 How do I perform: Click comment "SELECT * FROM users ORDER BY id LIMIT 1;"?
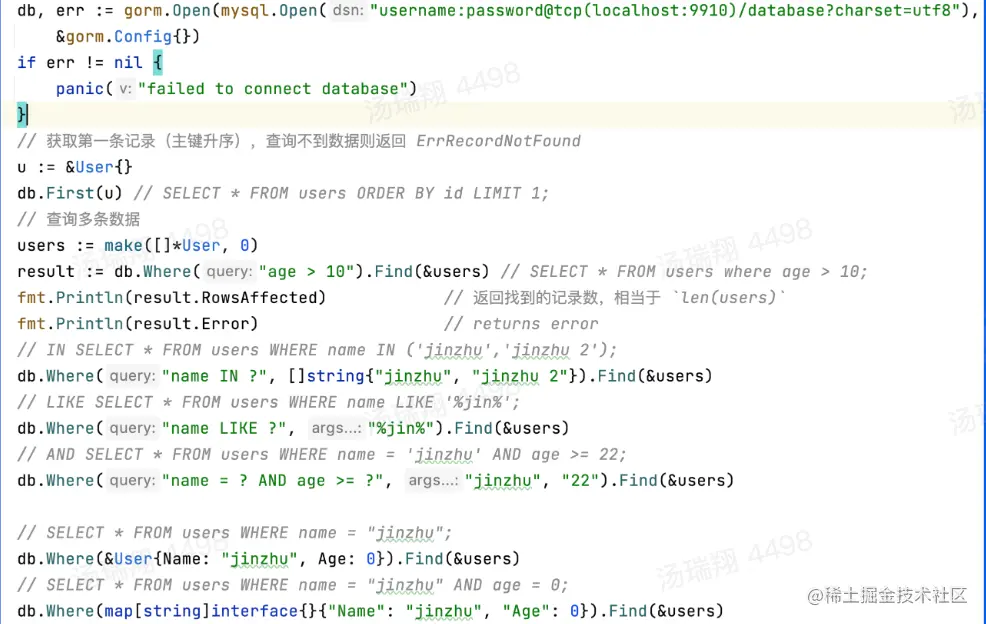pyautogui.click(x=341, y=193)
